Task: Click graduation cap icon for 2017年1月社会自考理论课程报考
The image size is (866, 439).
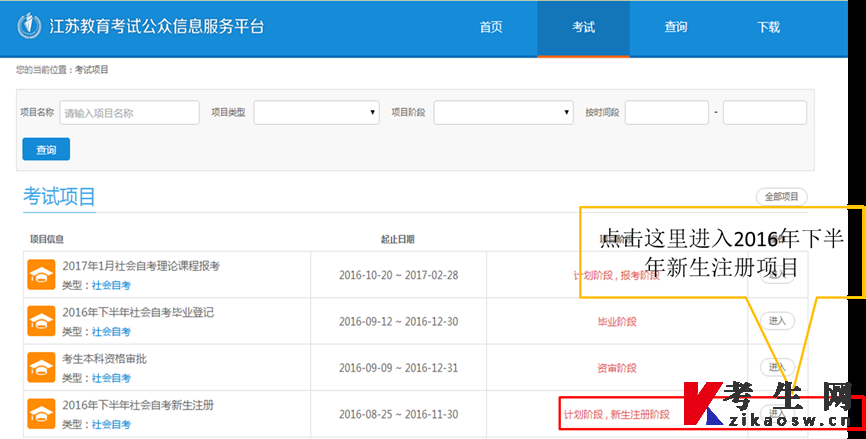Action: pos(41,274)
